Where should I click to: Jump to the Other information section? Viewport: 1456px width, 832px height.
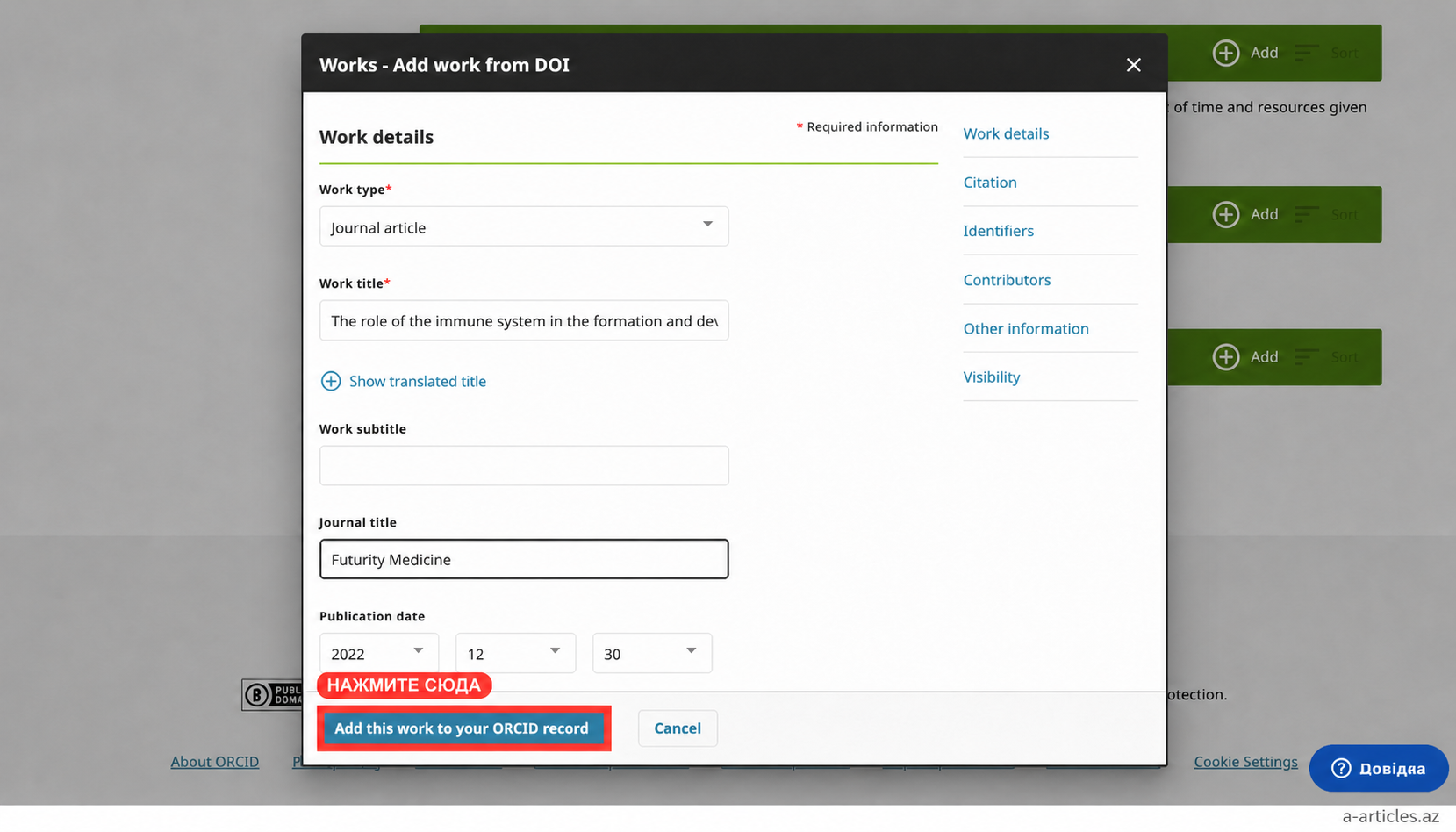coord(1026,328)
